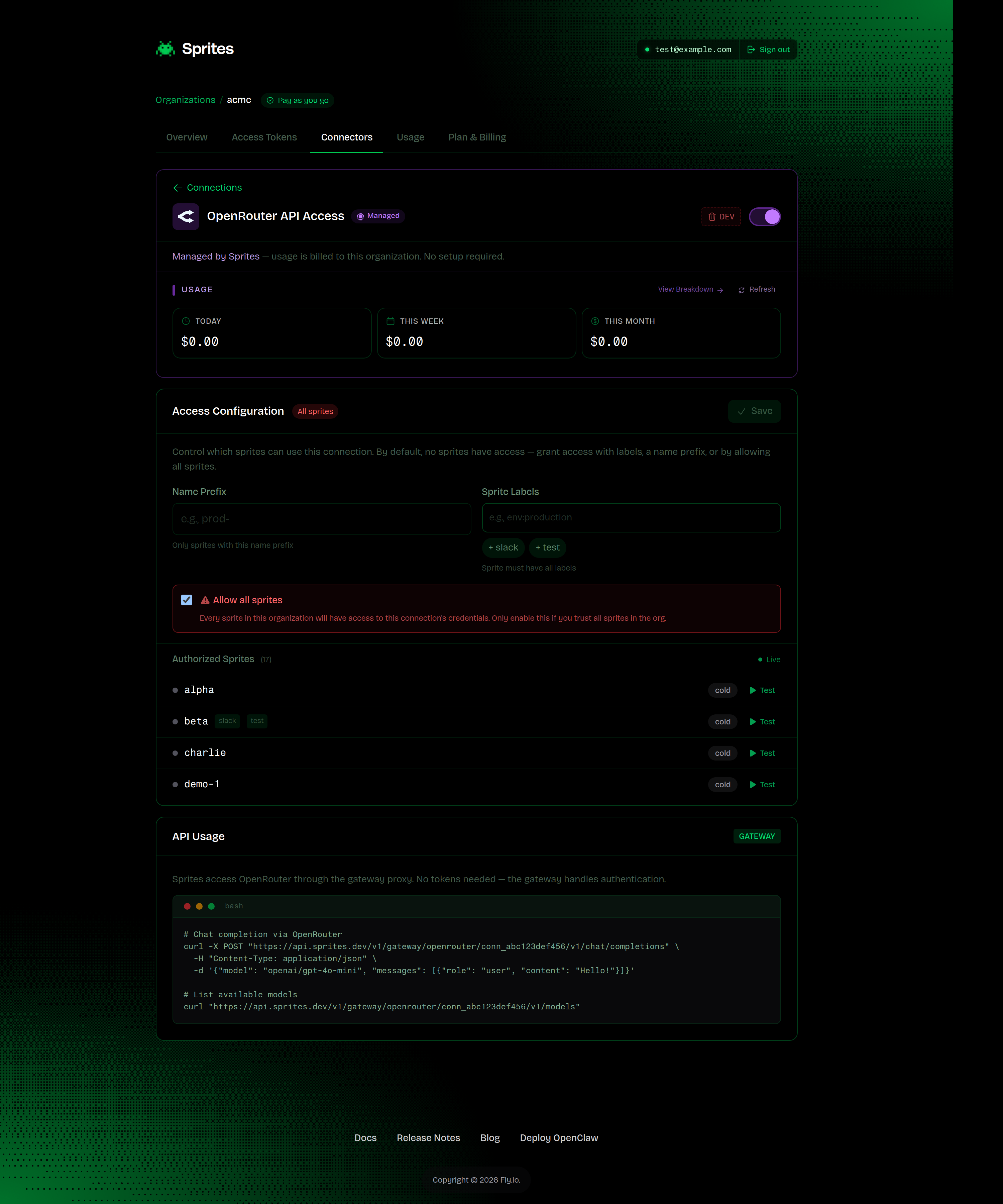
Task: Click the play icon in the alpha row
Action: [x=753, y=690]
